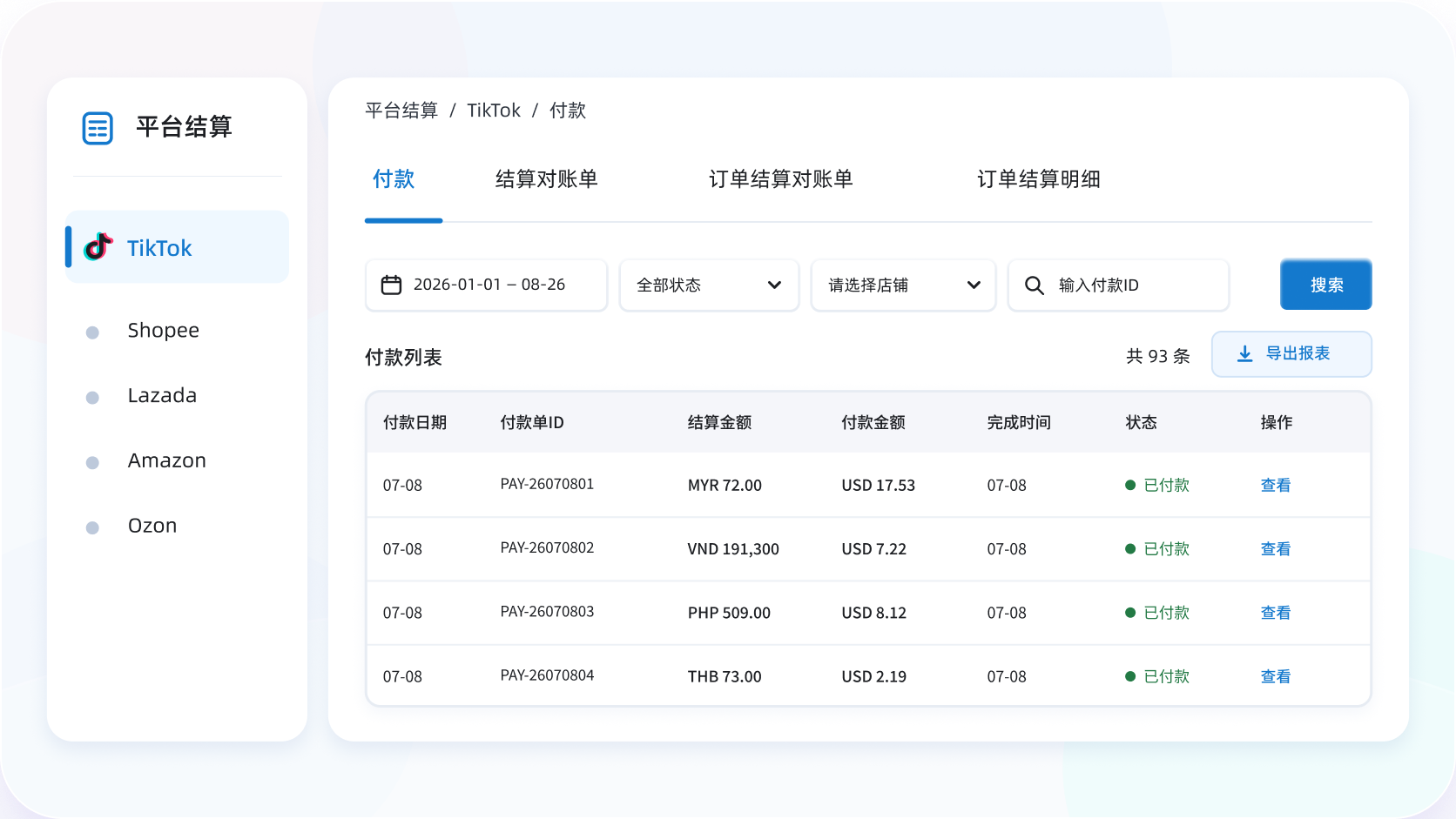Click the bullet dot beside Amazon
This screenshot has width=1456, height=819.
[x=92, y=463]
